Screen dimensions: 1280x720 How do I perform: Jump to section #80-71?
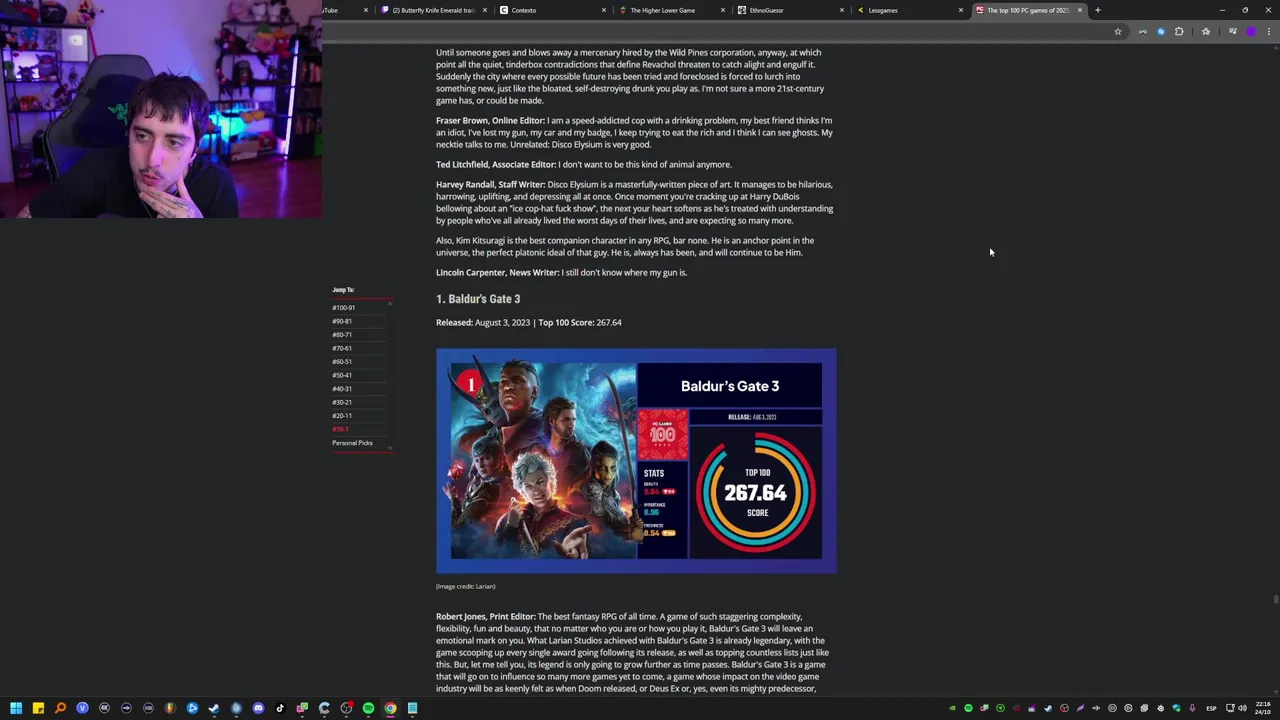tap(342, 335)
